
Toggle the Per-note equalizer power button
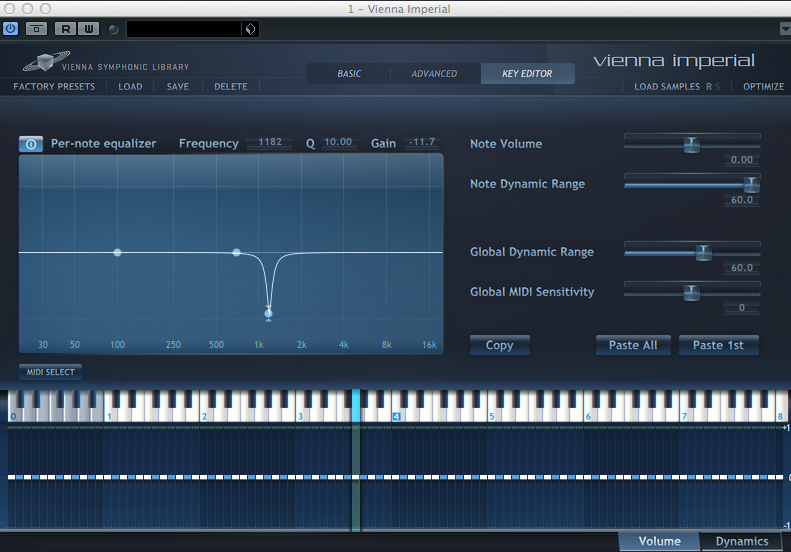(x=31, y=144)
